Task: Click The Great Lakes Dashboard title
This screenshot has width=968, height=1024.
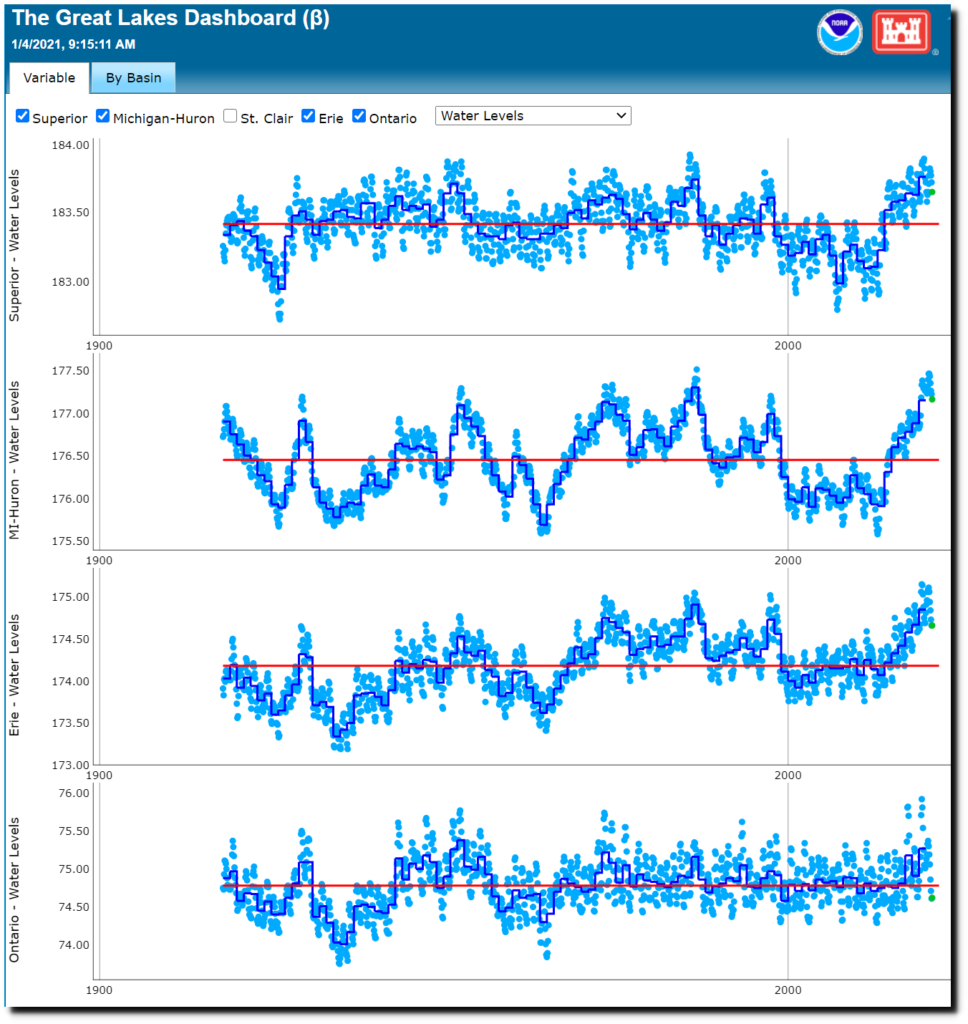Action: pyautogui.click(x=170, y=18)
